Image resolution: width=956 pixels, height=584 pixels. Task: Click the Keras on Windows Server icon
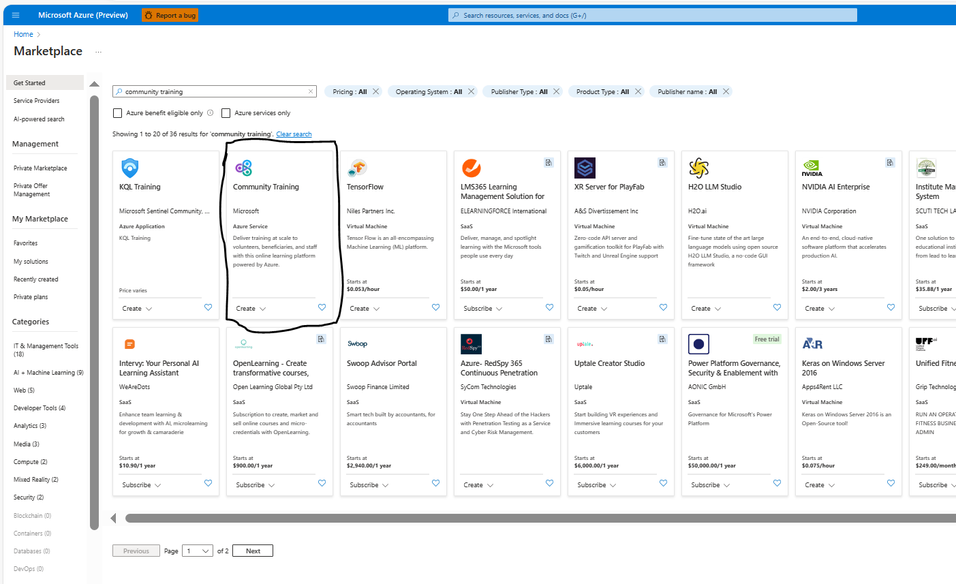click(x=812, y=344)
